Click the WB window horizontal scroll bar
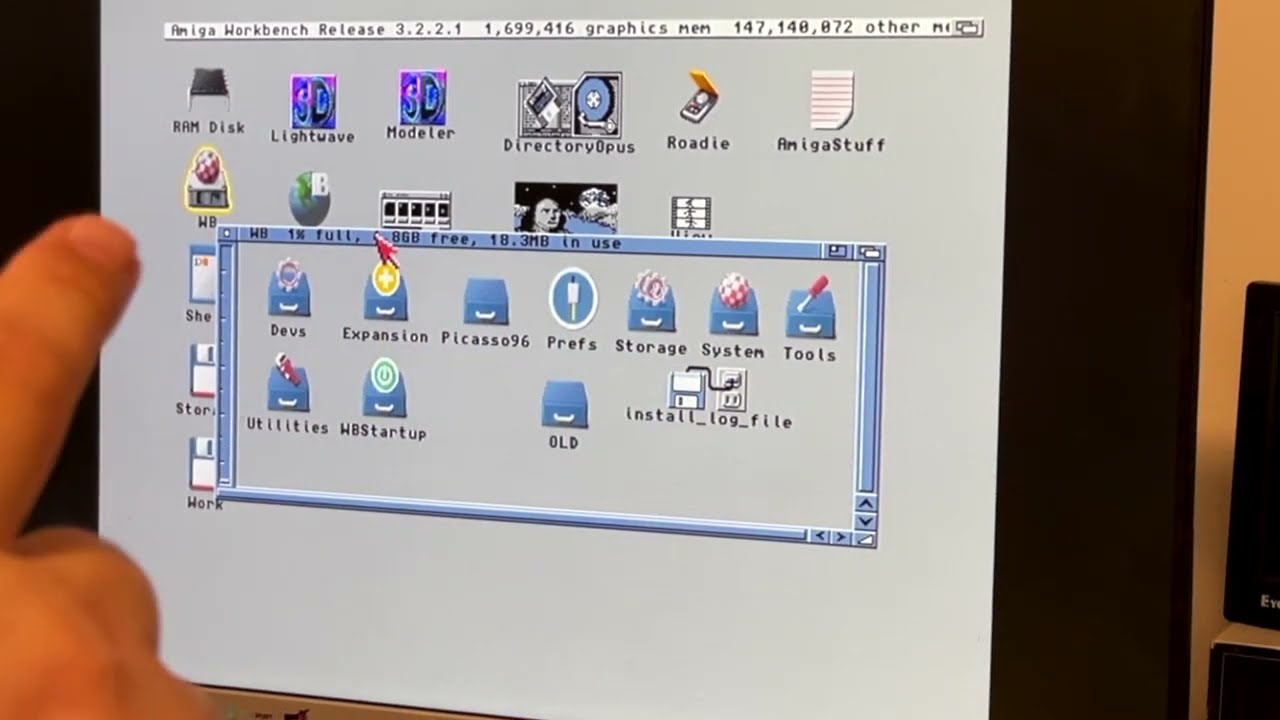 [515, 517]
